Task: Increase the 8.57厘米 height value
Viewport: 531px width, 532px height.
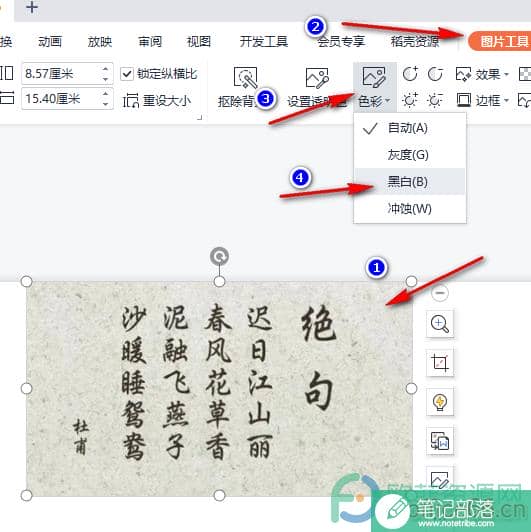Action: [x=106, y=69]
